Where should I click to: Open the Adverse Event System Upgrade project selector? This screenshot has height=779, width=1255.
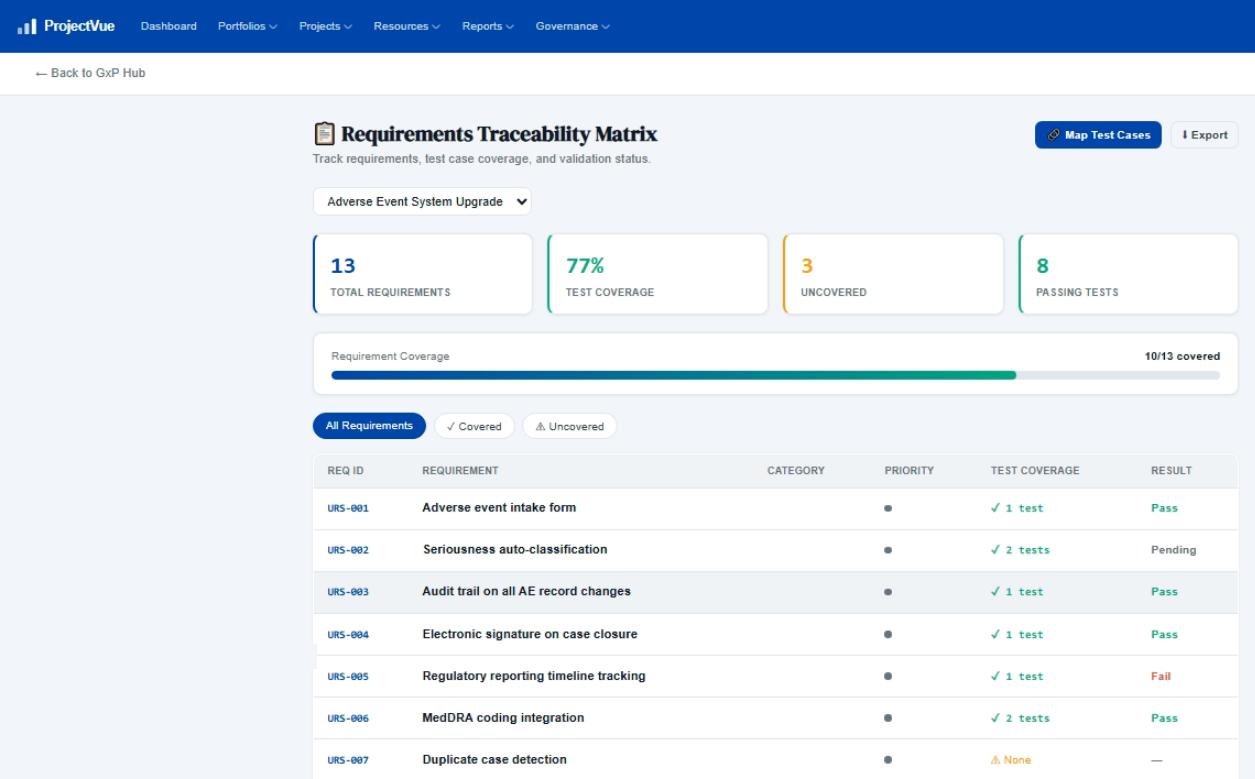[422, 201]
